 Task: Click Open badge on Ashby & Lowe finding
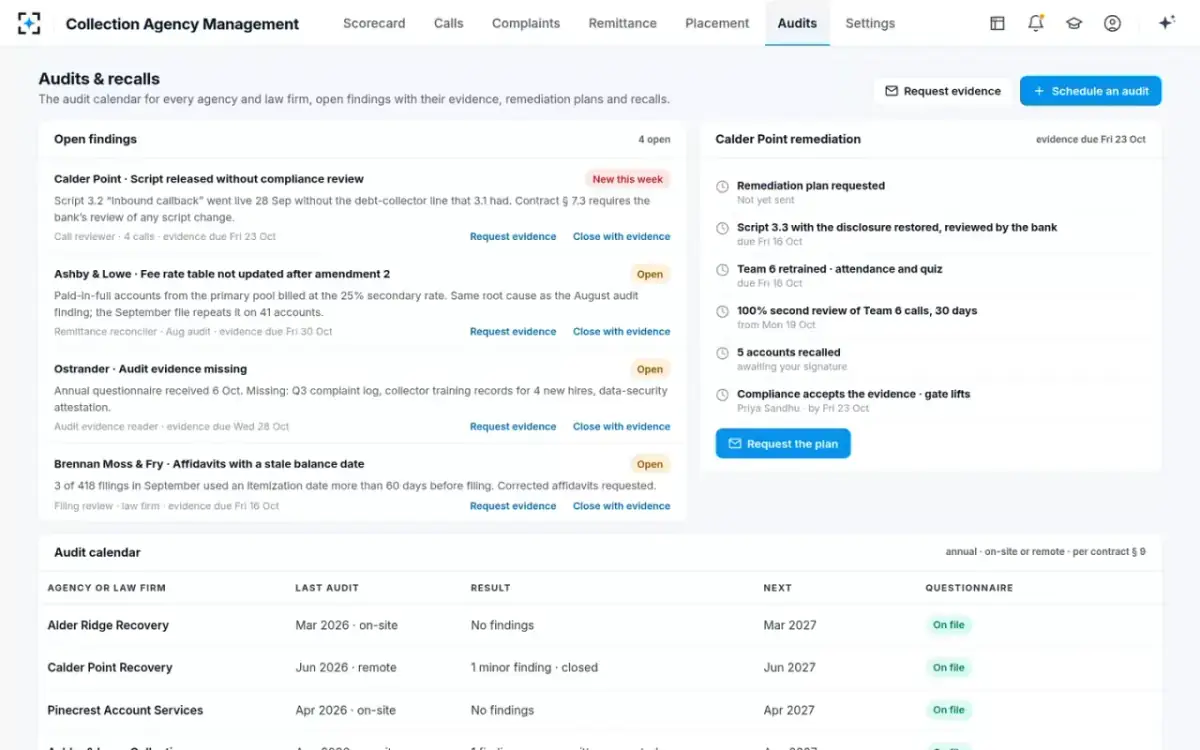point(650,274)
